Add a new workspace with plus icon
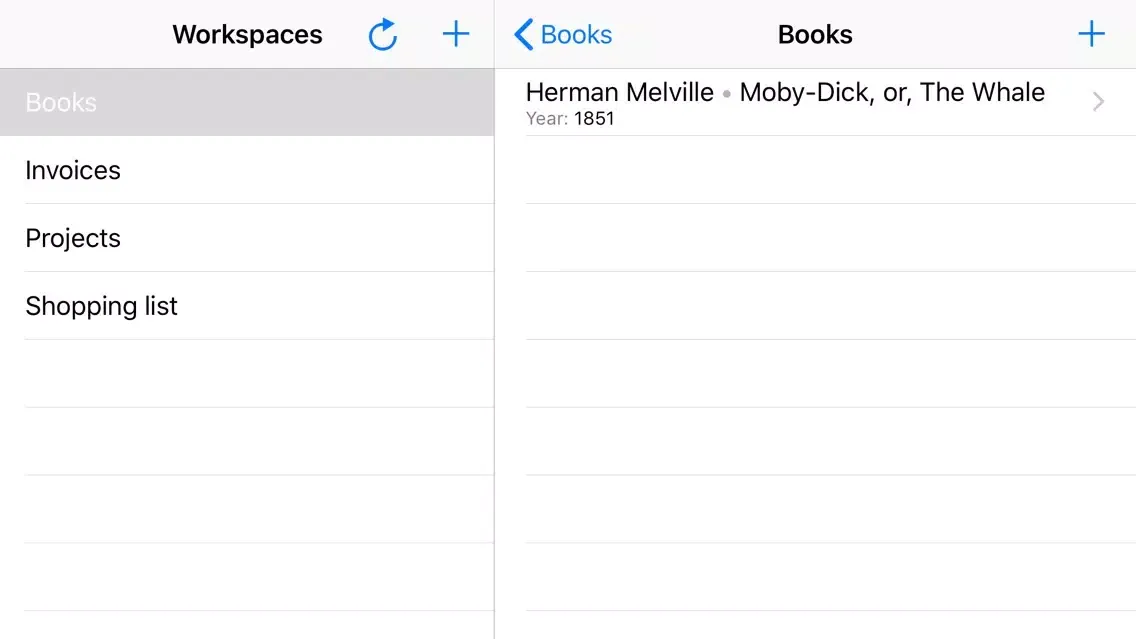 point(456,34)
